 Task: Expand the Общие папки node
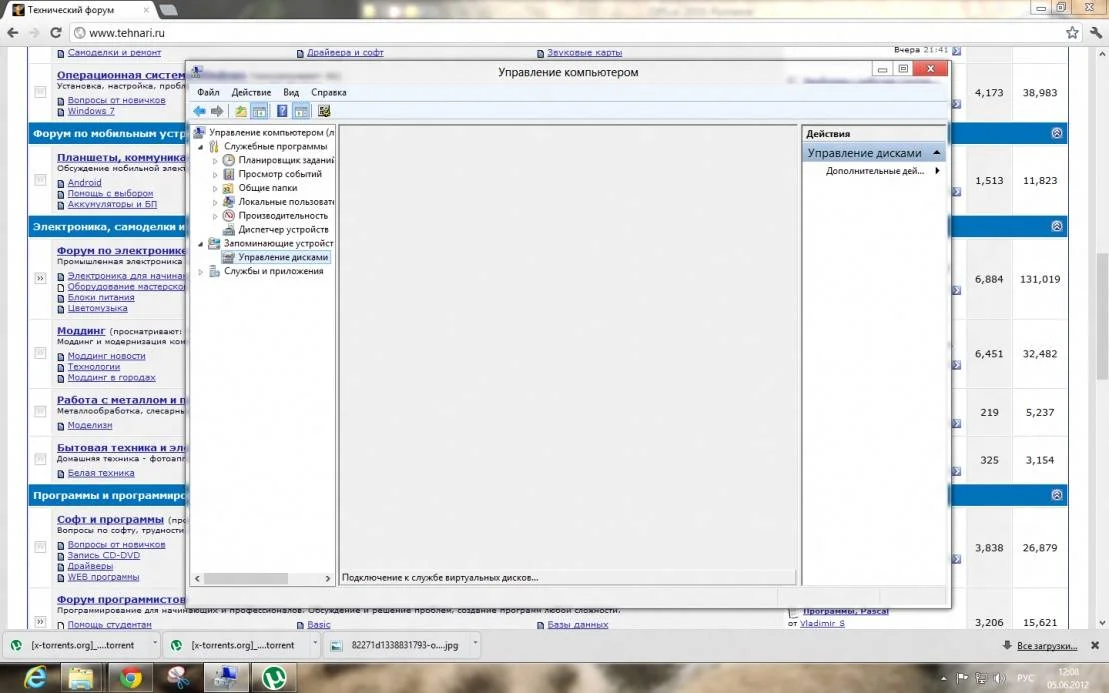(215, 189)
